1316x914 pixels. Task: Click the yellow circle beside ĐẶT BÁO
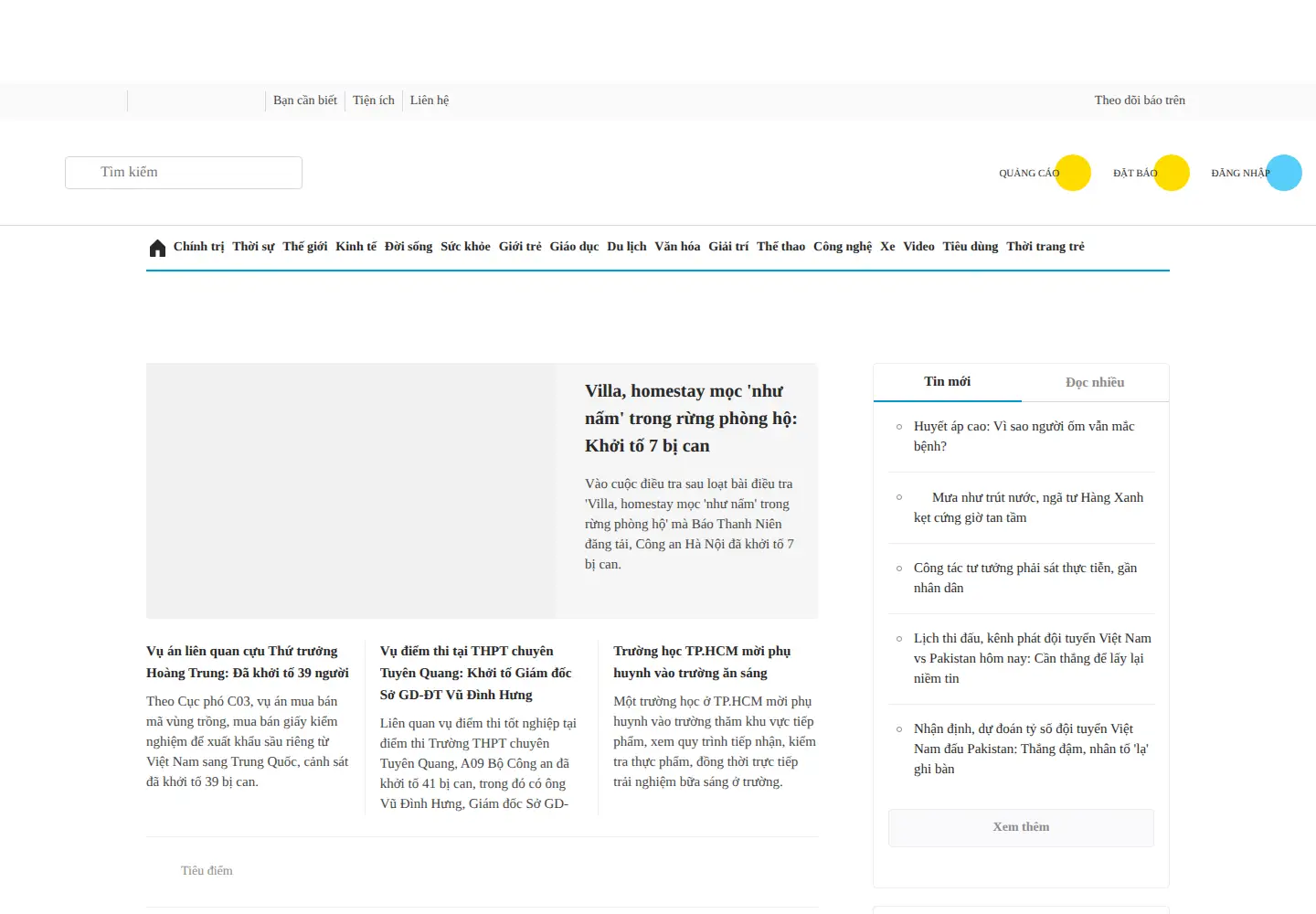tap(1172, 173)
